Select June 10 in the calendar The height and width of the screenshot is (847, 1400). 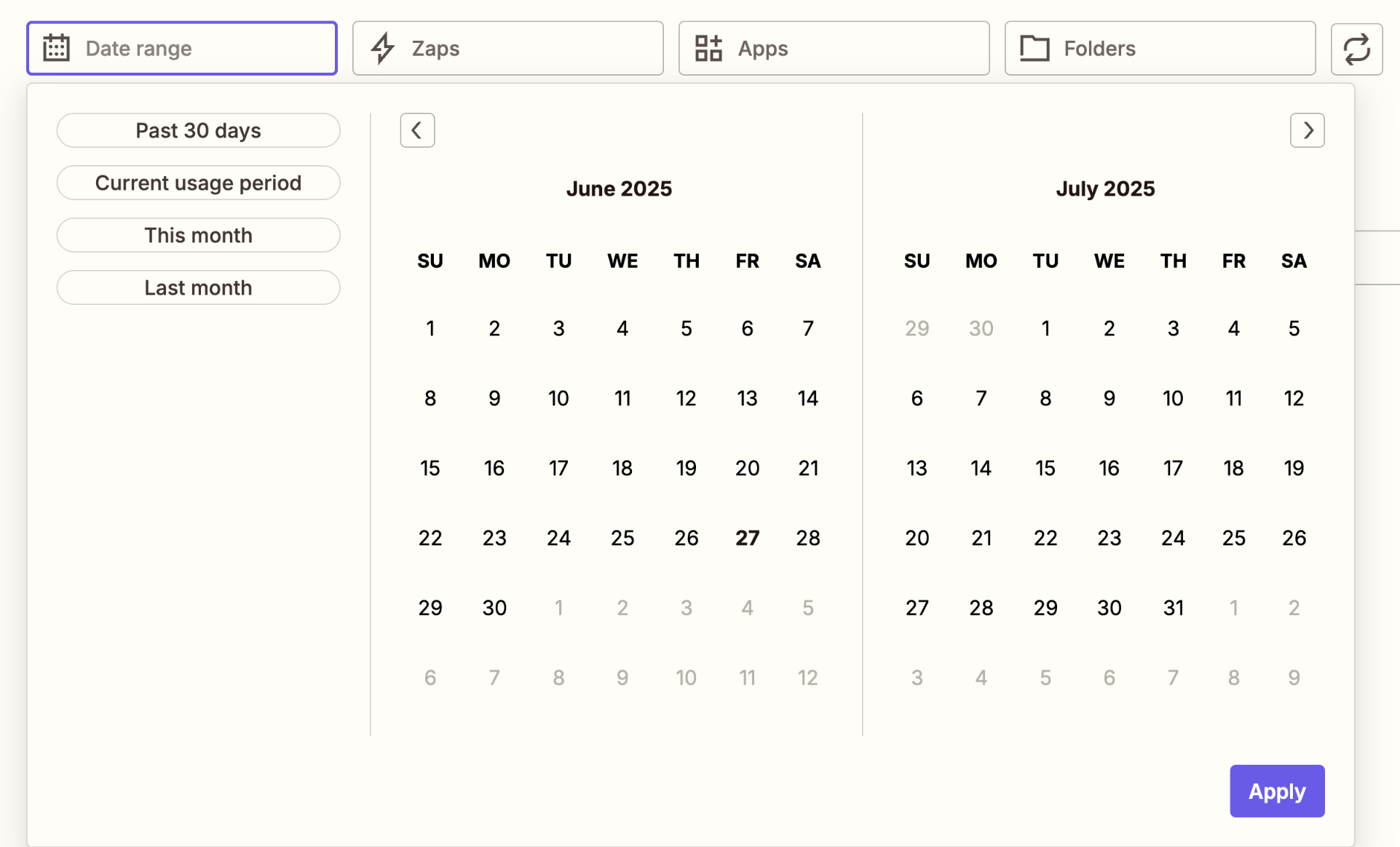[558, 399]
